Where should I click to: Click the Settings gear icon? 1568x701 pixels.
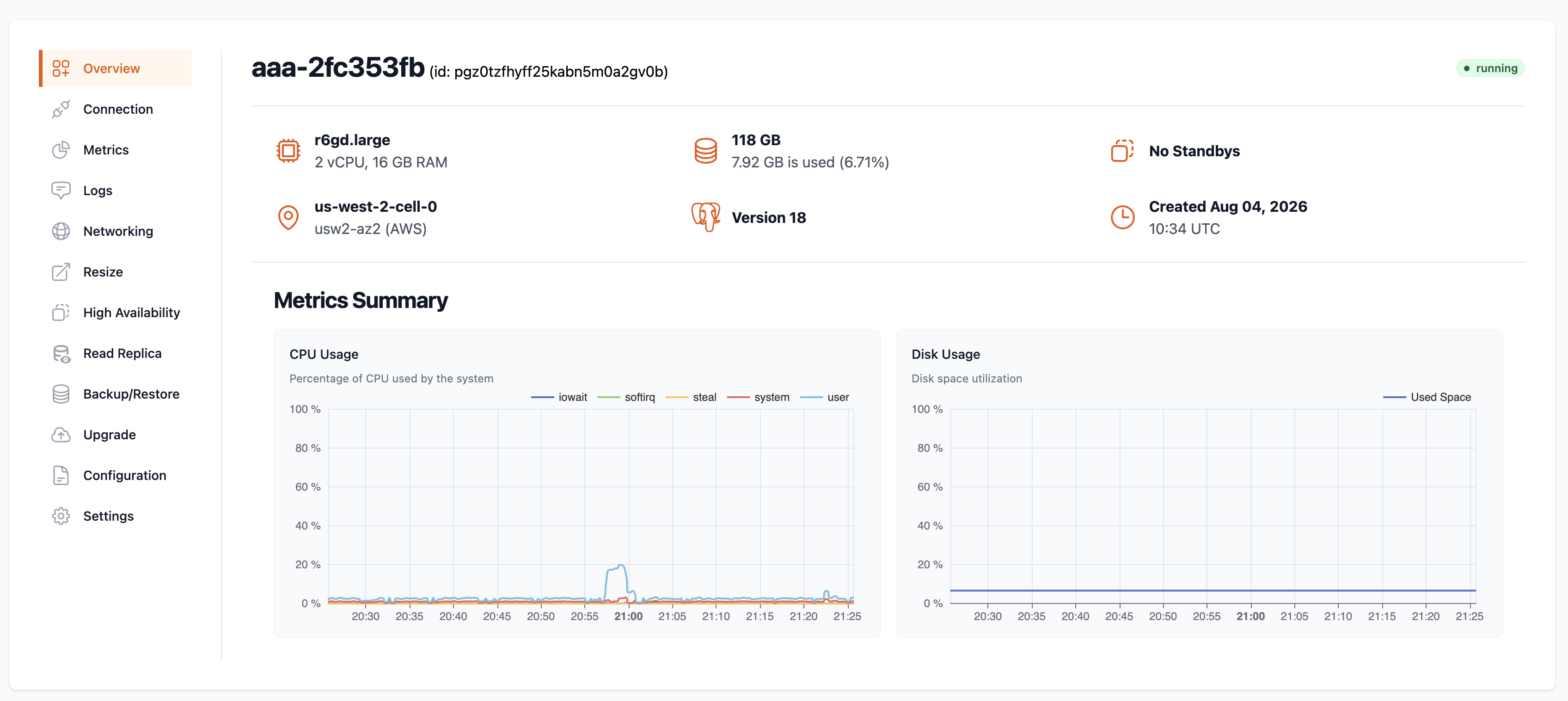61,516
